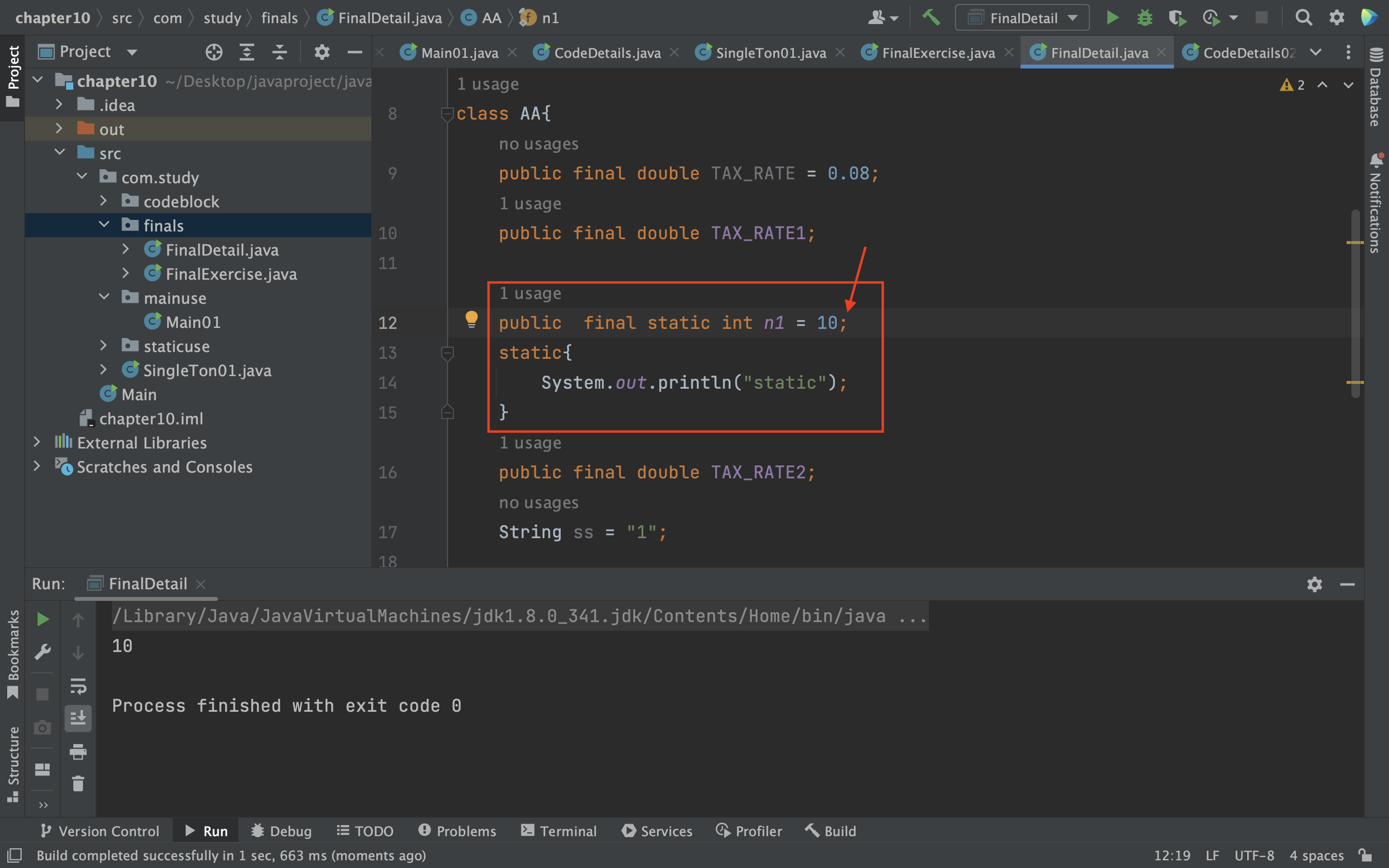This screenshot has width=1389, height=868.
Task: Click the Search Everywhere magnifier icon
Action: tap(1304, 18)
